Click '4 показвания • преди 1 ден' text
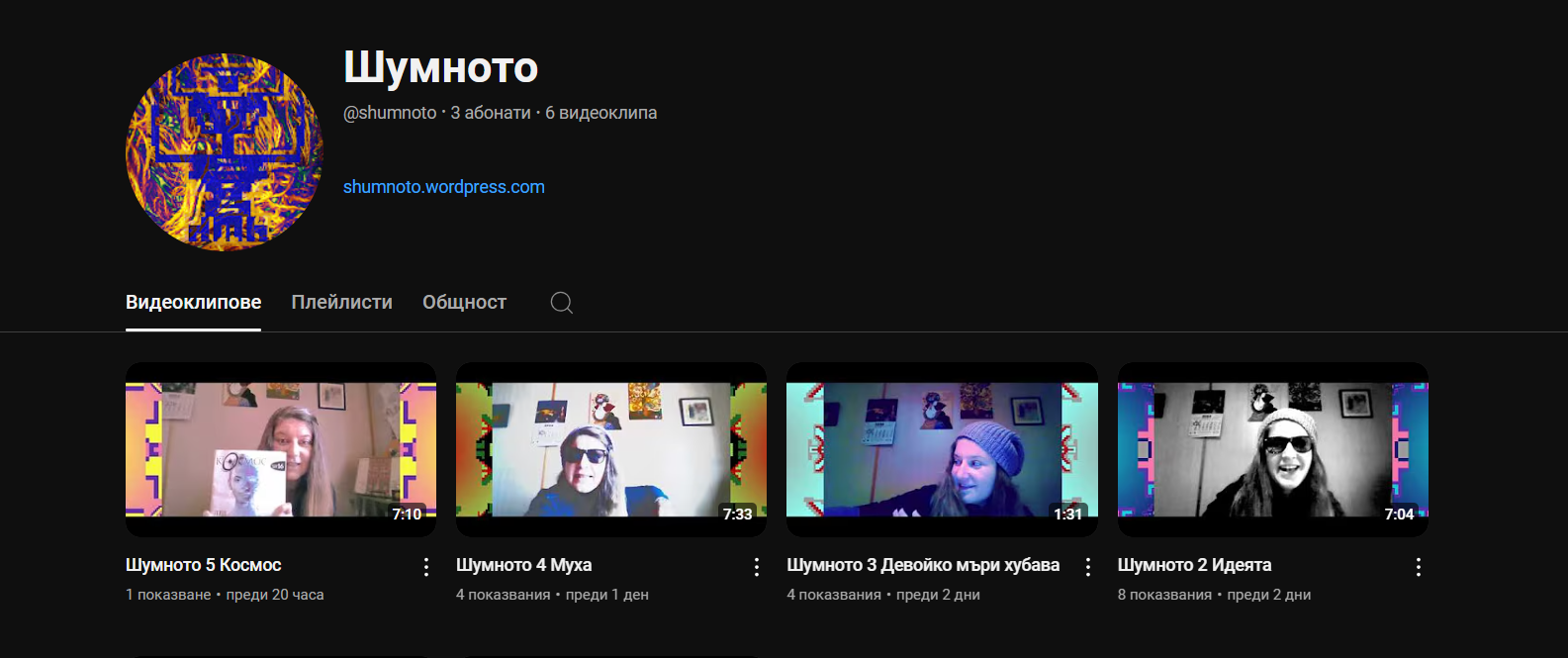1568x658 pixels. 552,595
